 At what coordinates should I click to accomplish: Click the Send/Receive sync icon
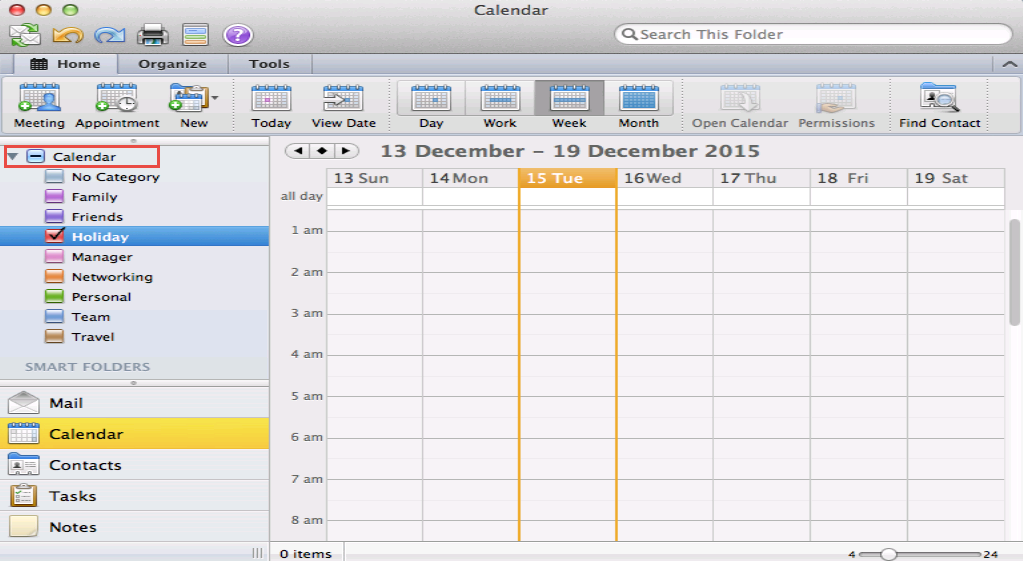point(25,35)
